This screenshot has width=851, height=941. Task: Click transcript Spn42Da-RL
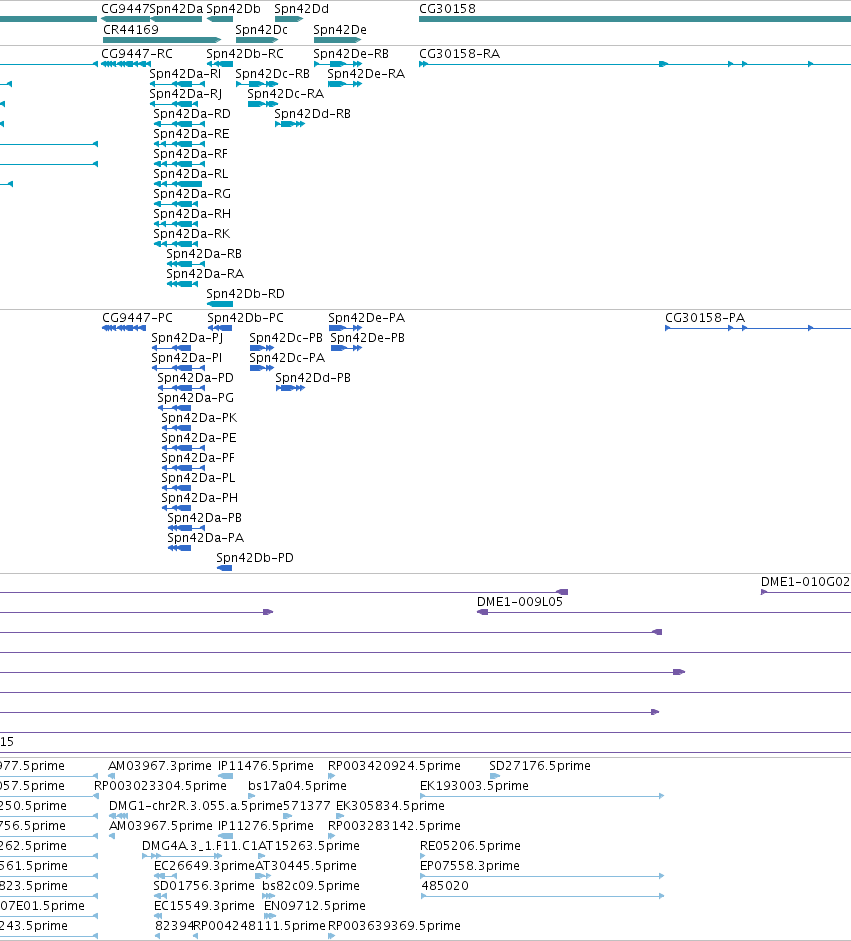[x=191, y=173]
